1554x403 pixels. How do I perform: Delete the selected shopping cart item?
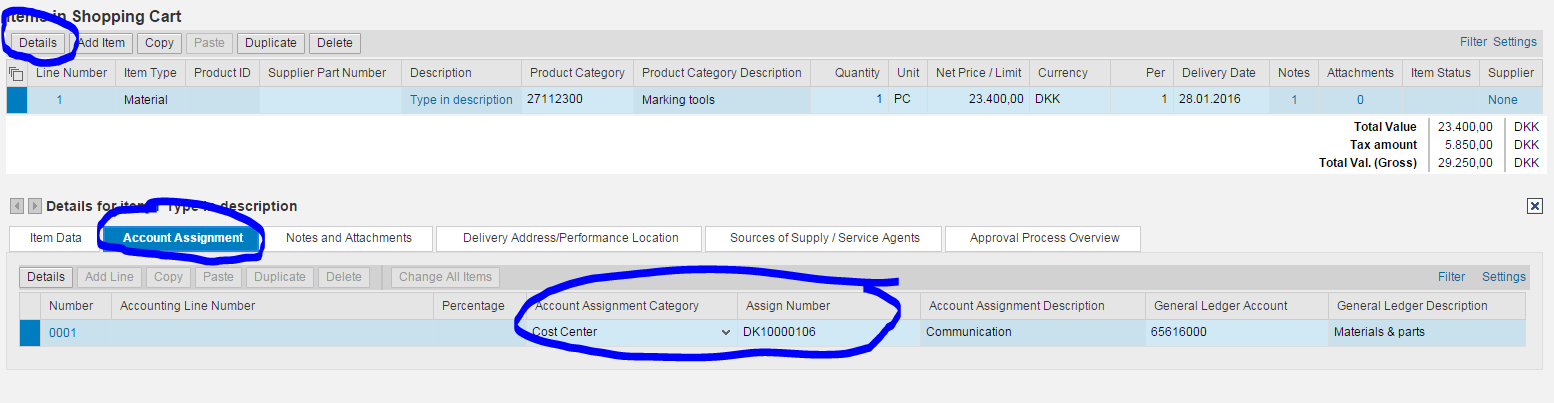pos(335,43)
